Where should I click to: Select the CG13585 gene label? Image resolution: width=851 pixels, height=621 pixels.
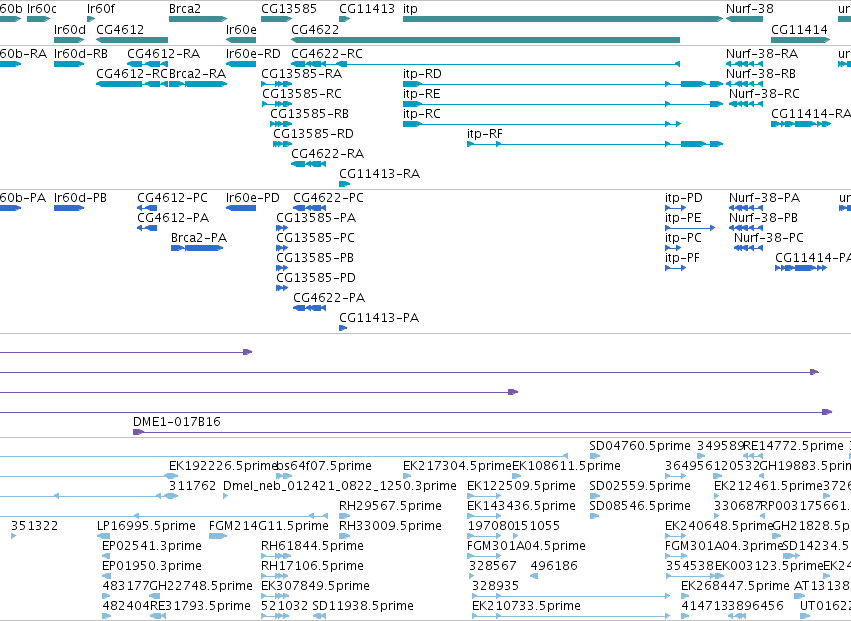click(x=289, y=9)
